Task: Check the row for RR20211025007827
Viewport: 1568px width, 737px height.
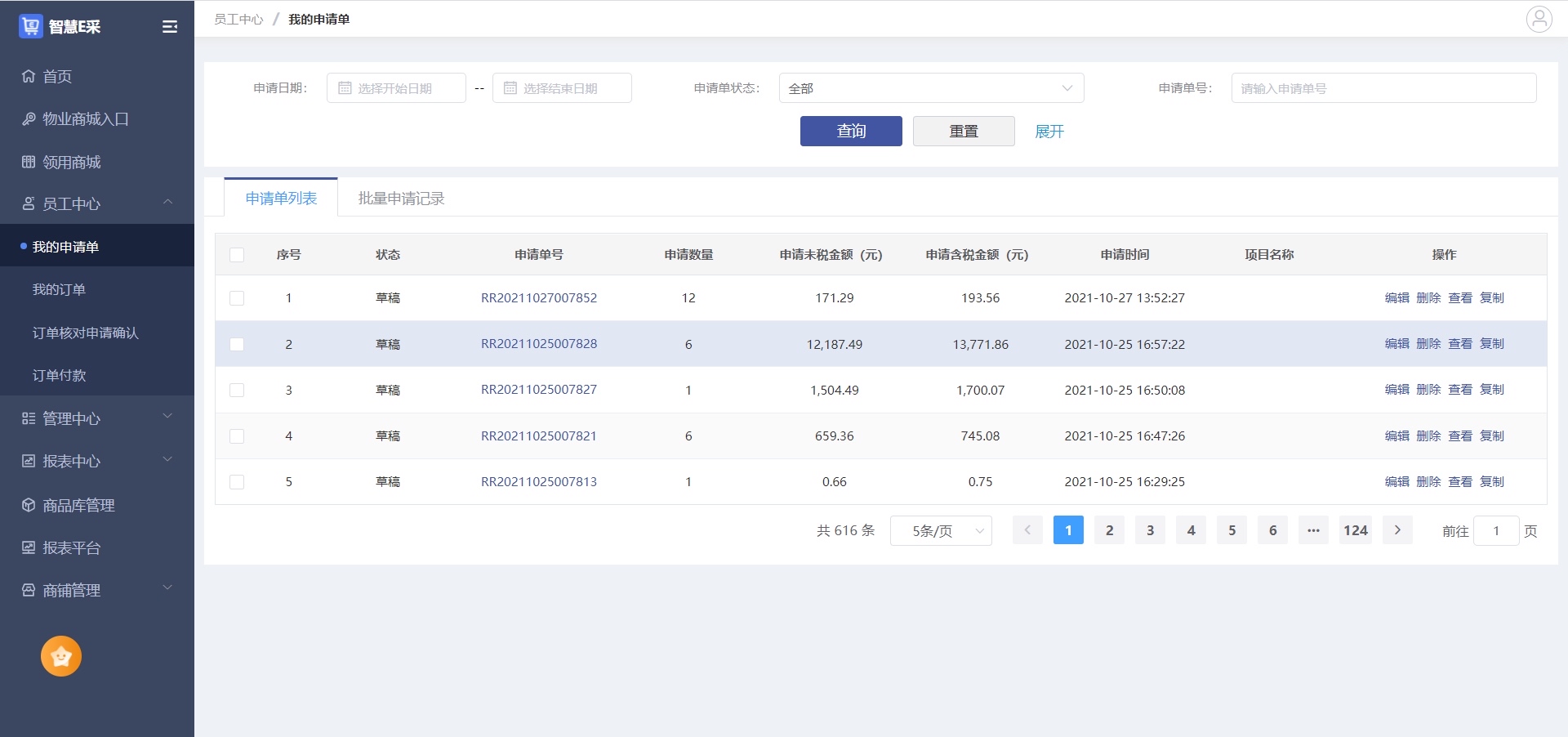Action: pyautogui.click(x=237, y=390)
